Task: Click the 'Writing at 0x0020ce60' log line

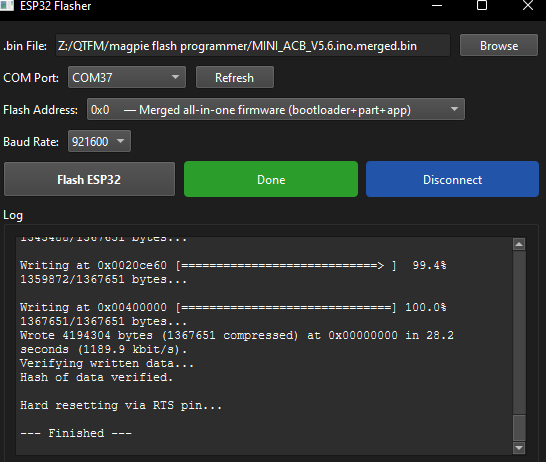Action: 233,265
